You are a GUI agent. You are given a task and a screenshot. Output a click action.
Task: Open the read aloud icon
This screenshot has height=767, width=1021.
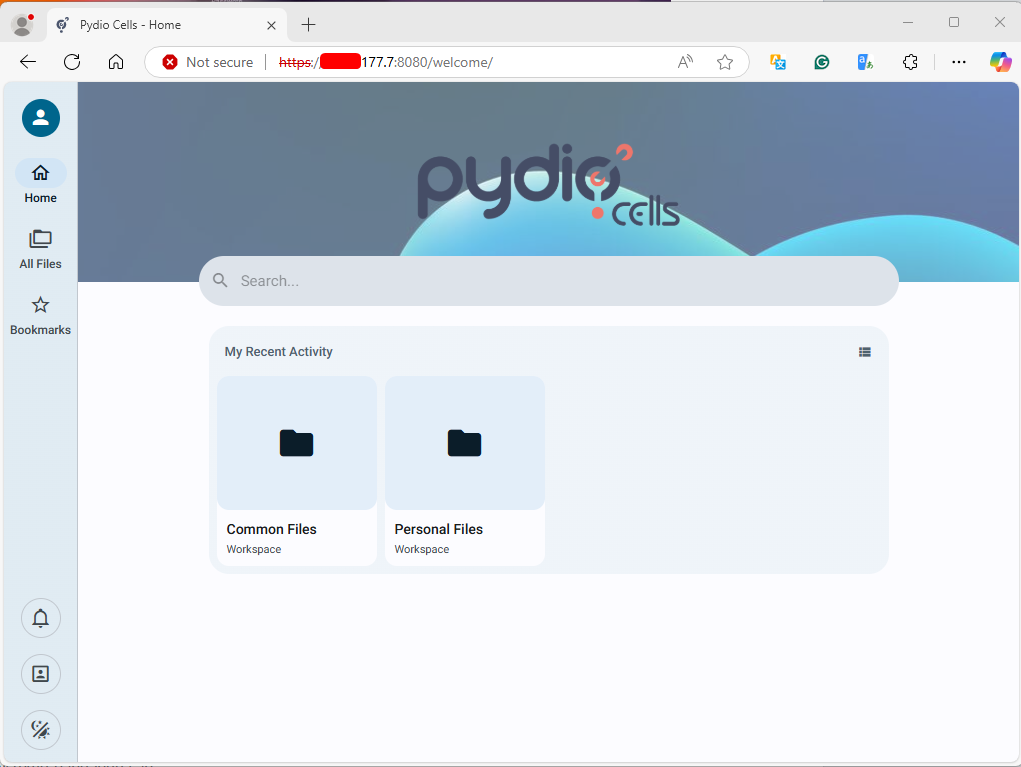[x=685, y=62]
